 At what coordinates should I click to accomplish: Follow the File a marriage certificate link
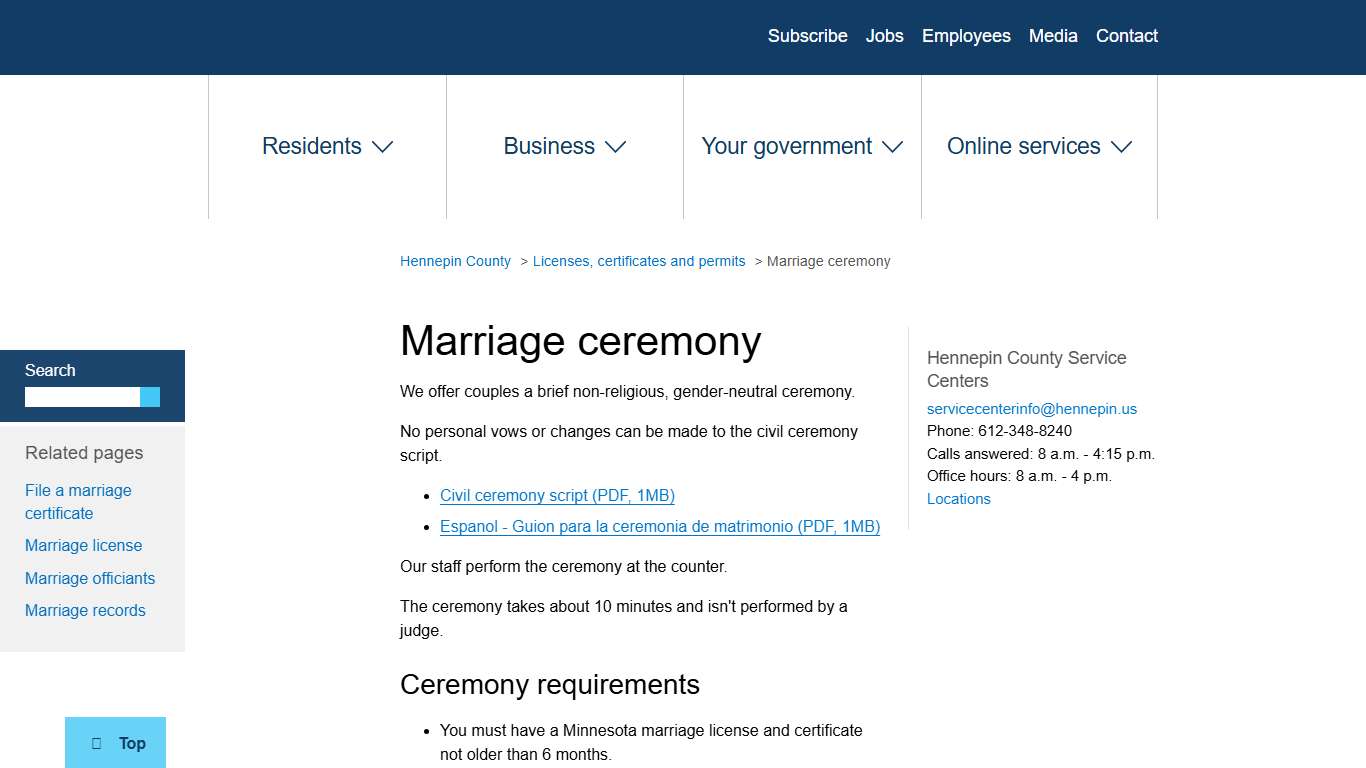pos(78,501)
